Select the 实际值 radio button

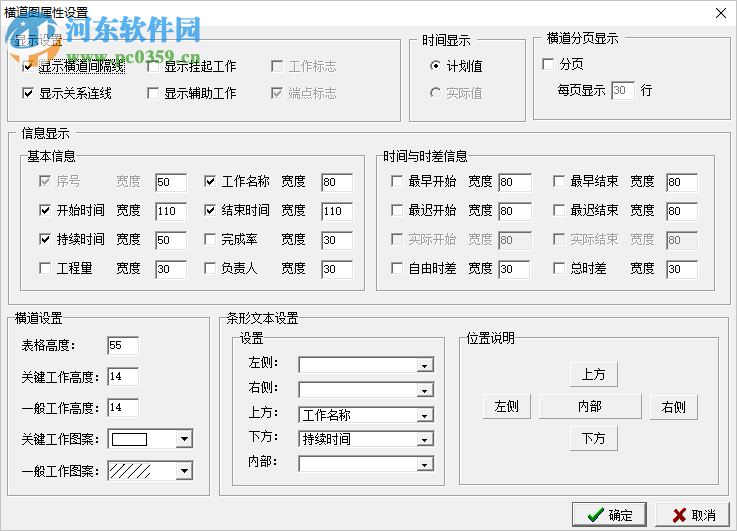(x=435, y=93)
